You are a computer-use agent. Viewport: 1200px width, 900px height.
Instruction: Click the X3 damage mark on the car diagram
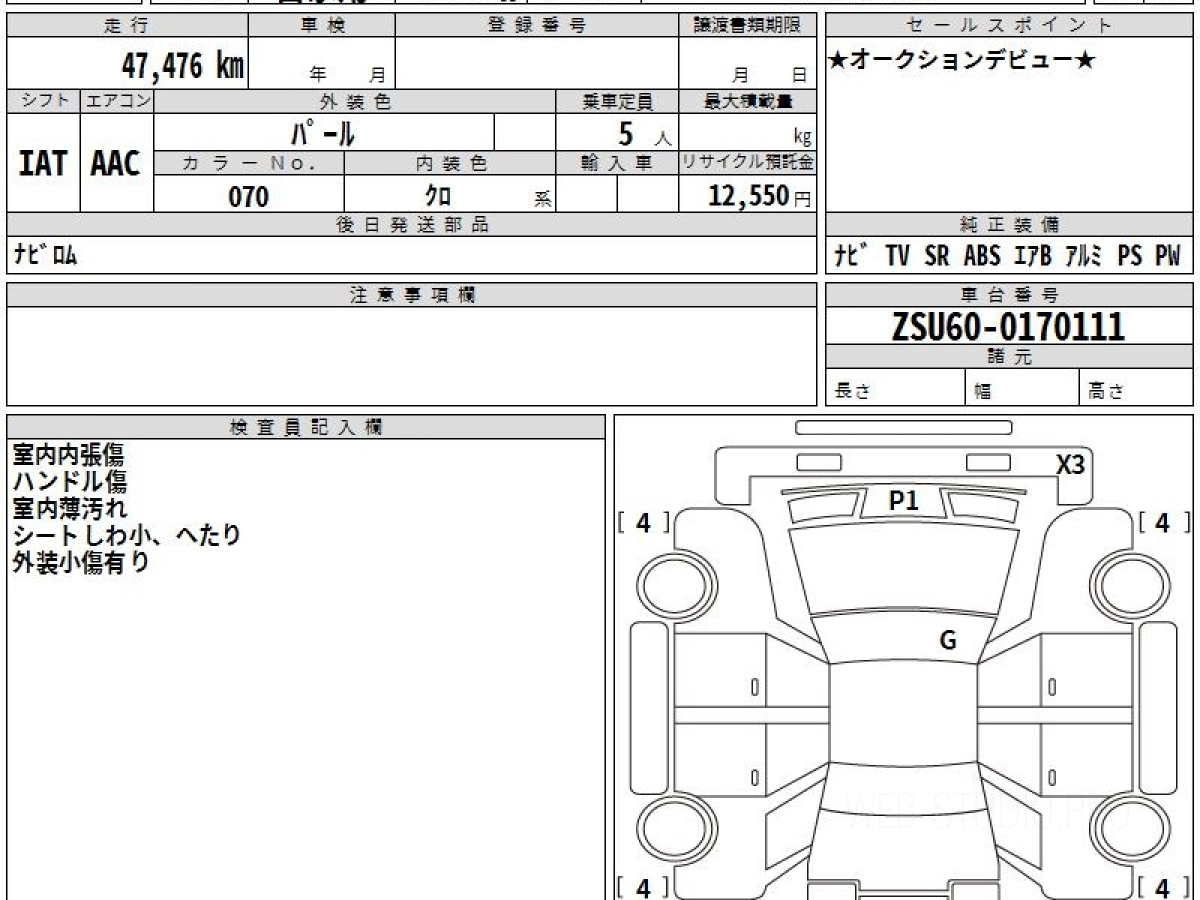pos(1071,465)
